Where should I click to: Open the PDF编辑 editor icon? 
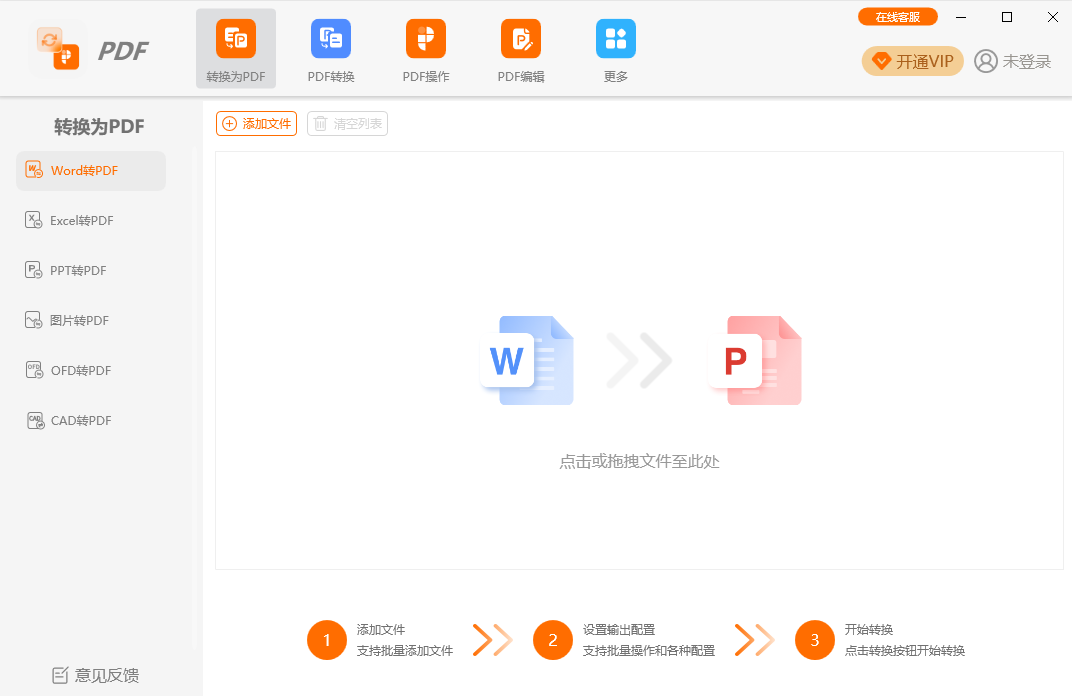520,49
